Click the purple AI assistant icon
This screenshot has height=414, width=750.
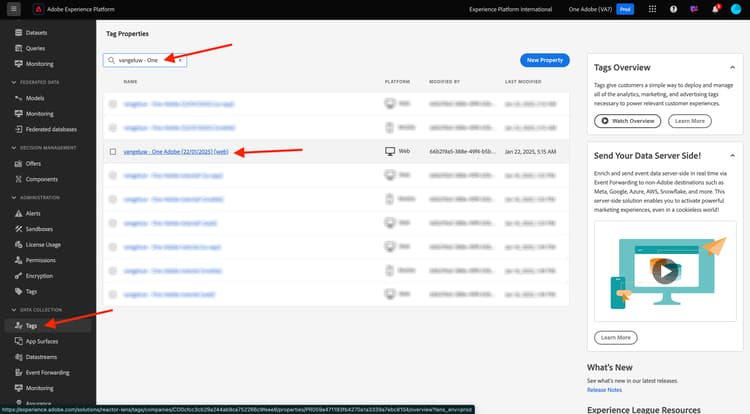[x=694, y=9]
